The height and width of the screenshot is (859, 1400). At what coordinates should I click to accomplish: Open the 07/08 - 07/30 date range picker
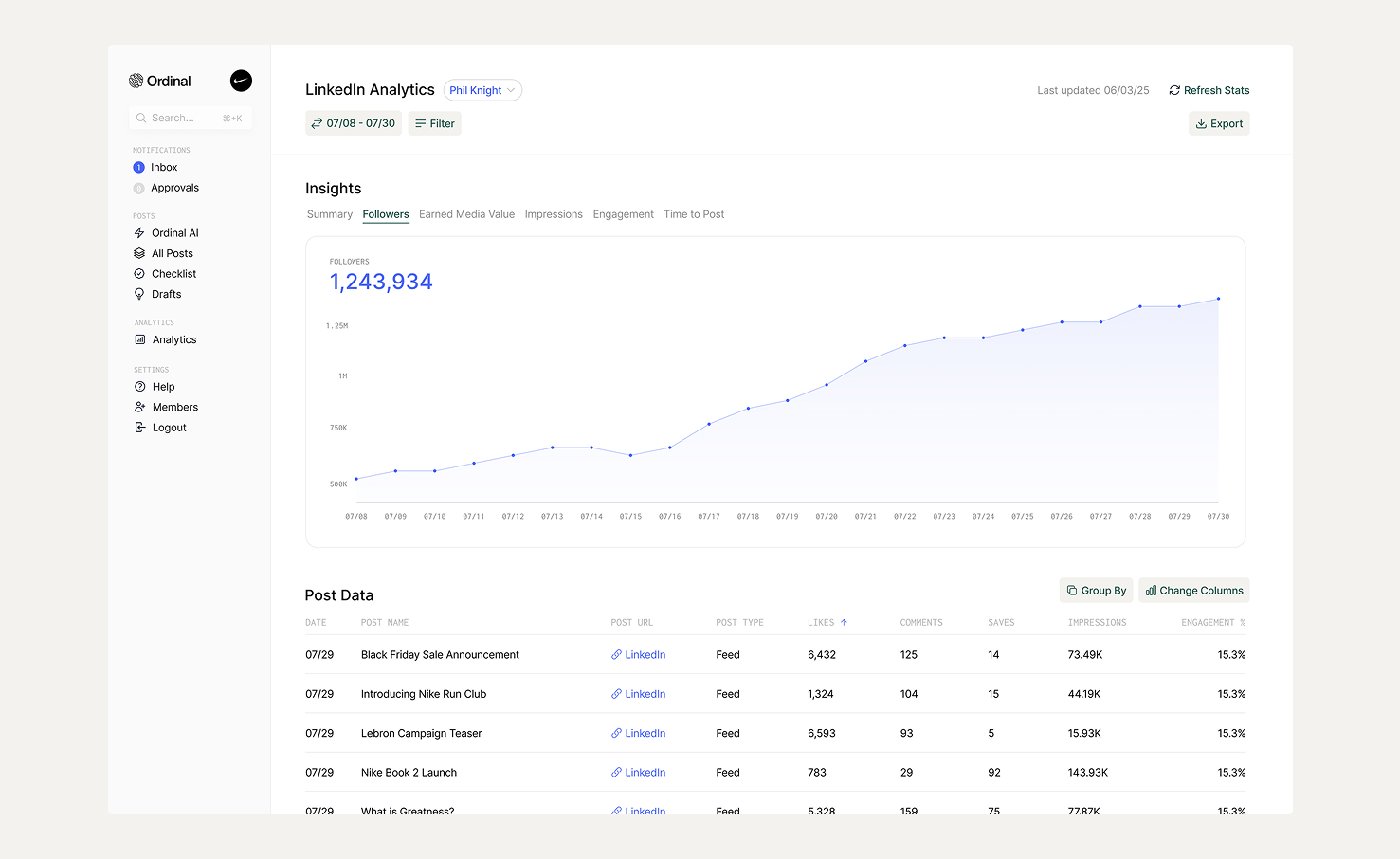tap(353, 123)
